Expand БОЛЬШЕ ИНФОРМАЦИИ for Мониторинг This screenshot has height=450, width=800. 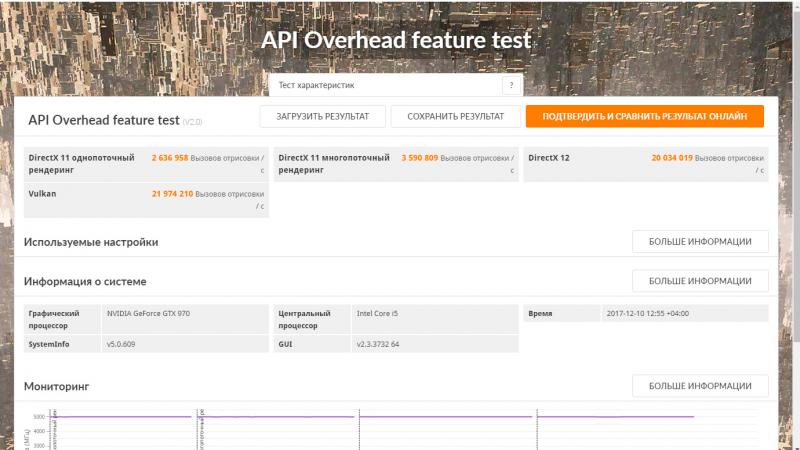coord(700,386)
